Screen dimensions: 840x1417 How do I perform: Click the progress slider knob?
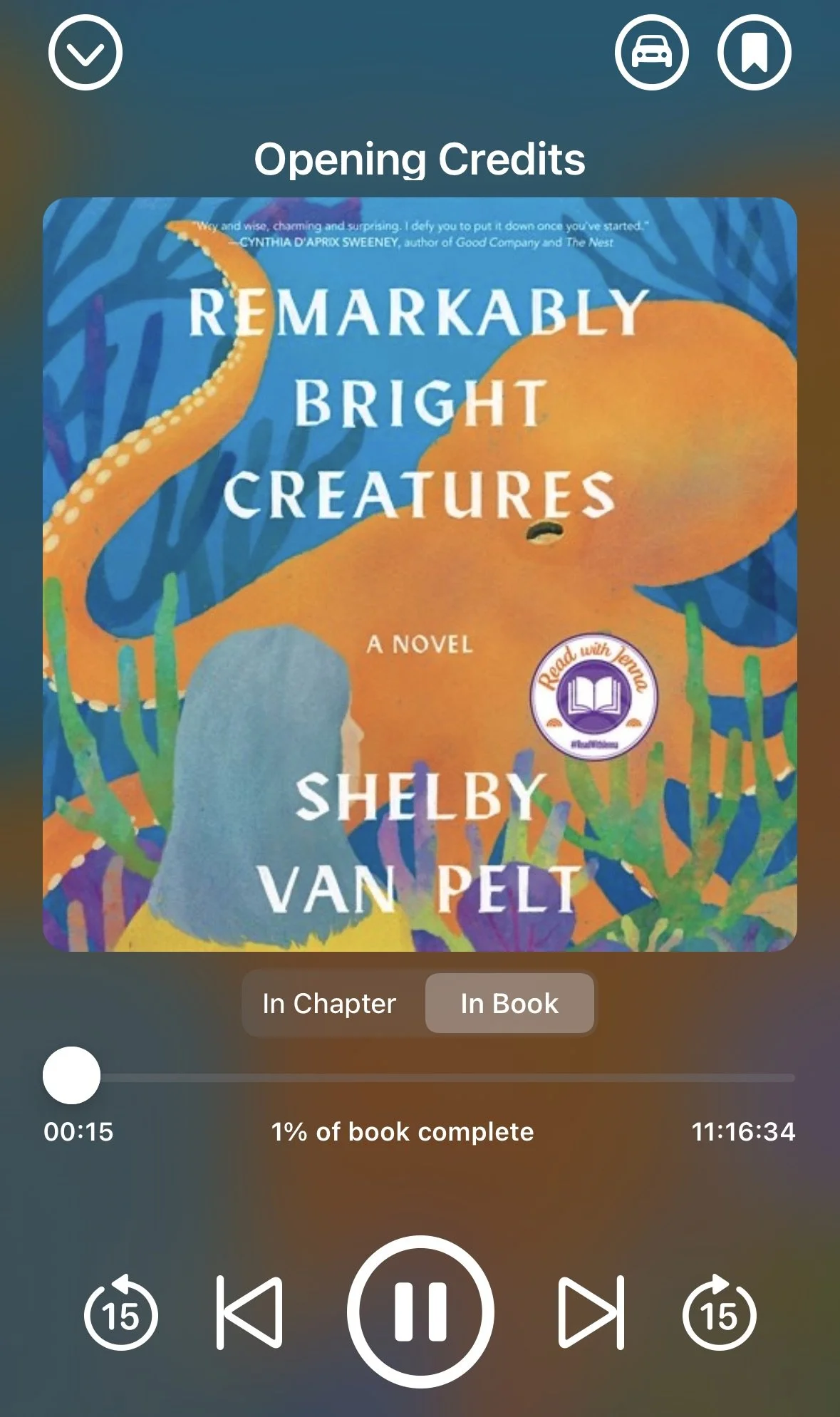[71, 1076]
